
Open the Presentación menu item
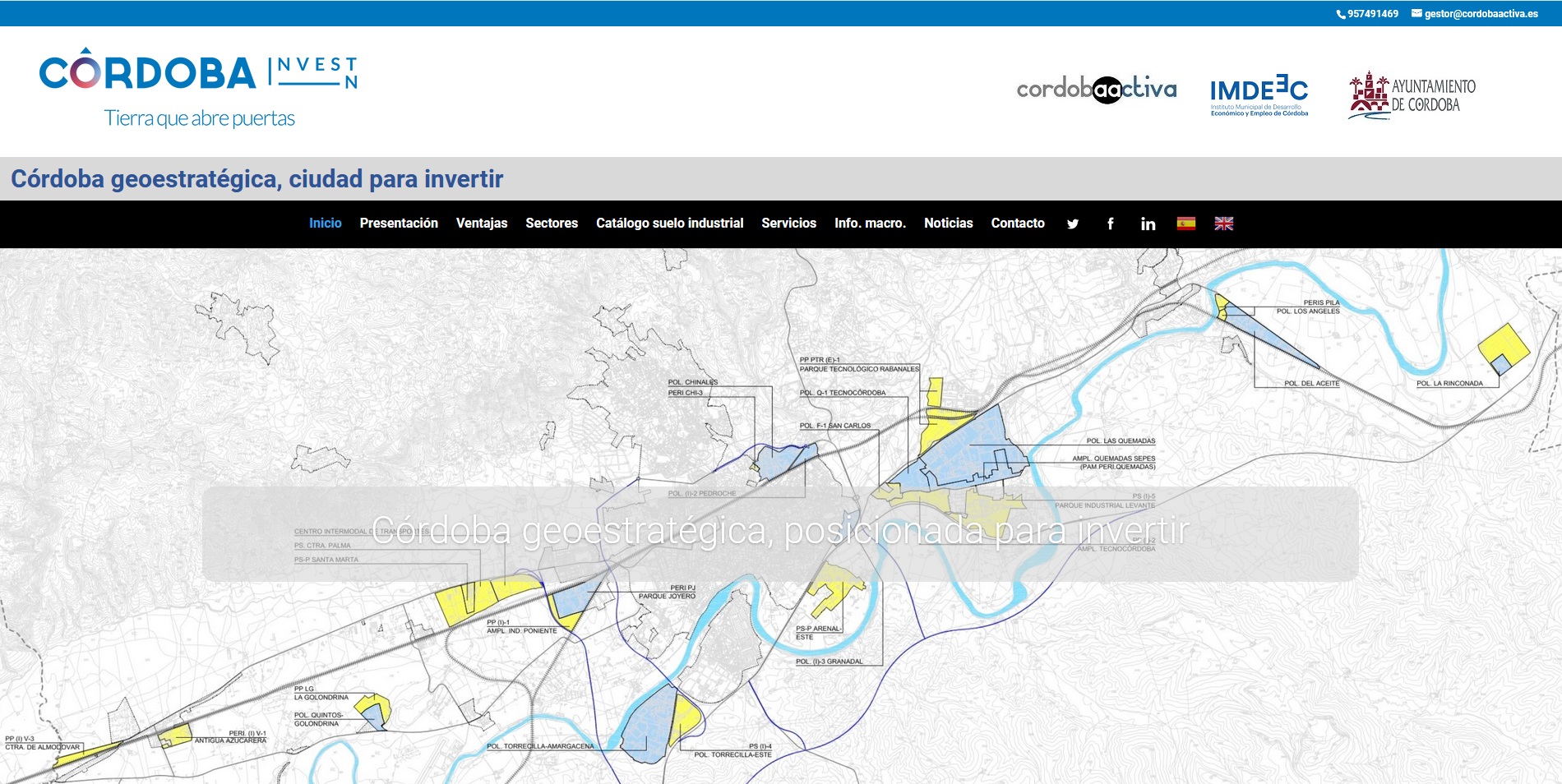[399, 224]
